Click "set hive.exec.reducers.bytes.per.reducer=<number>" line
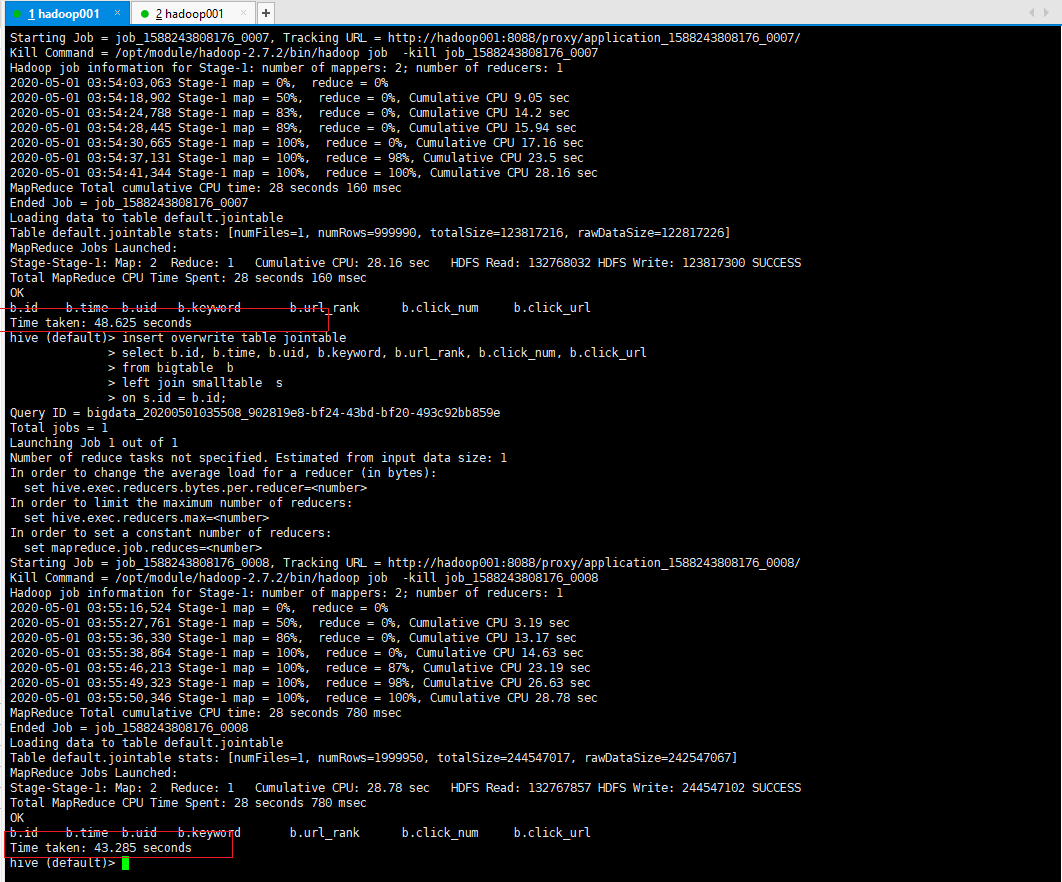 [195, 488]
